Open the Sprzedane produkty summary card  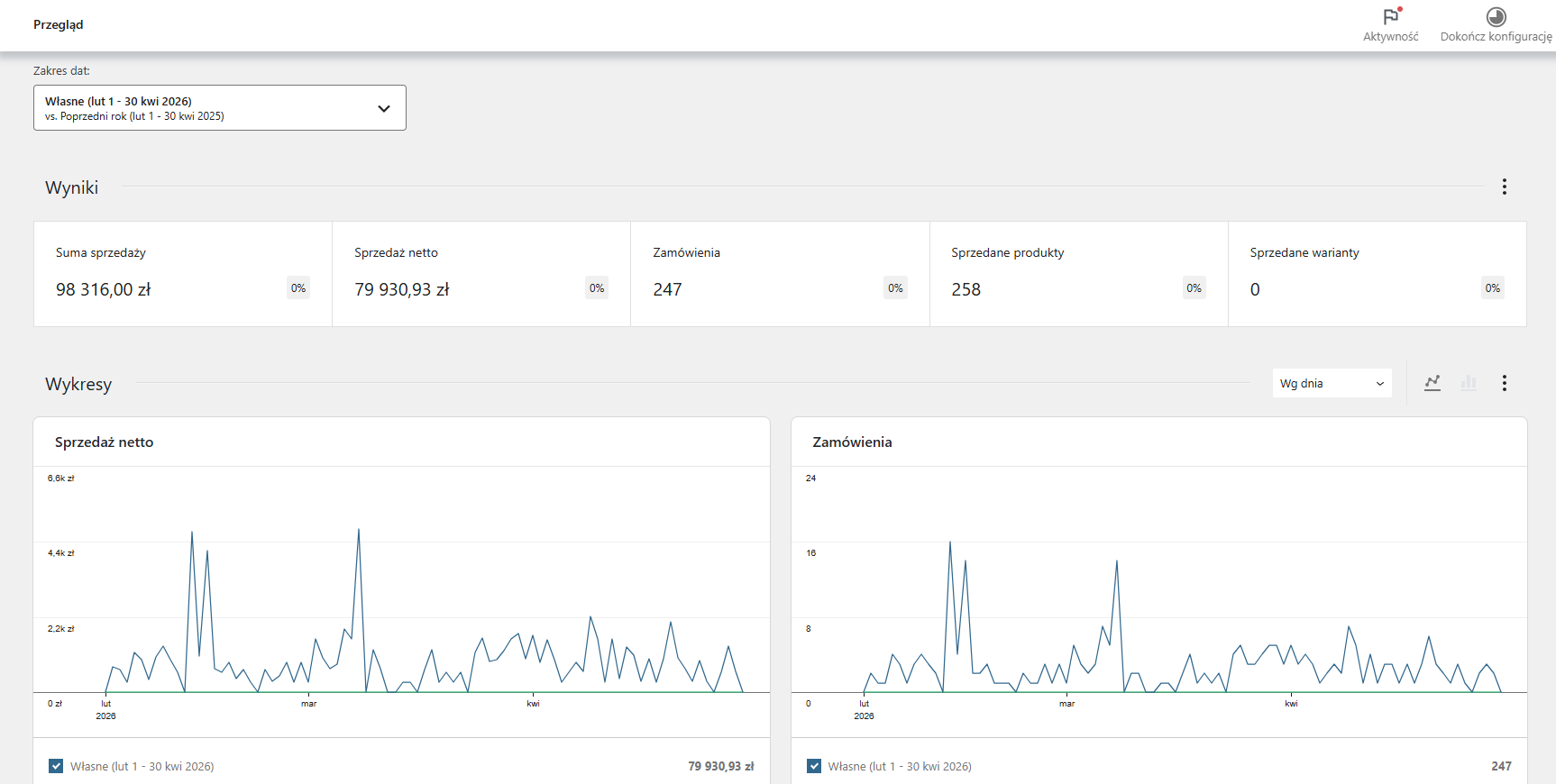pos(1079,274)
